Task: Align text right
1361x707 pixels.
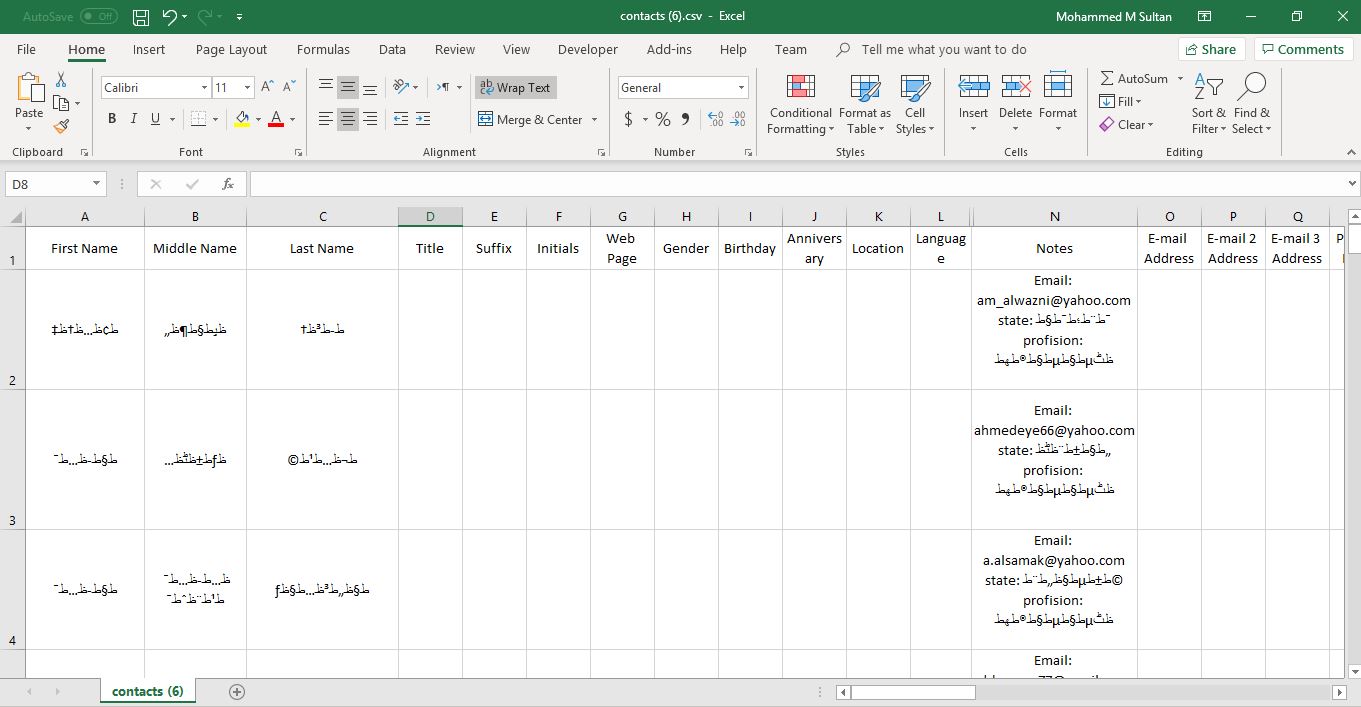Action: pos(370,119)
